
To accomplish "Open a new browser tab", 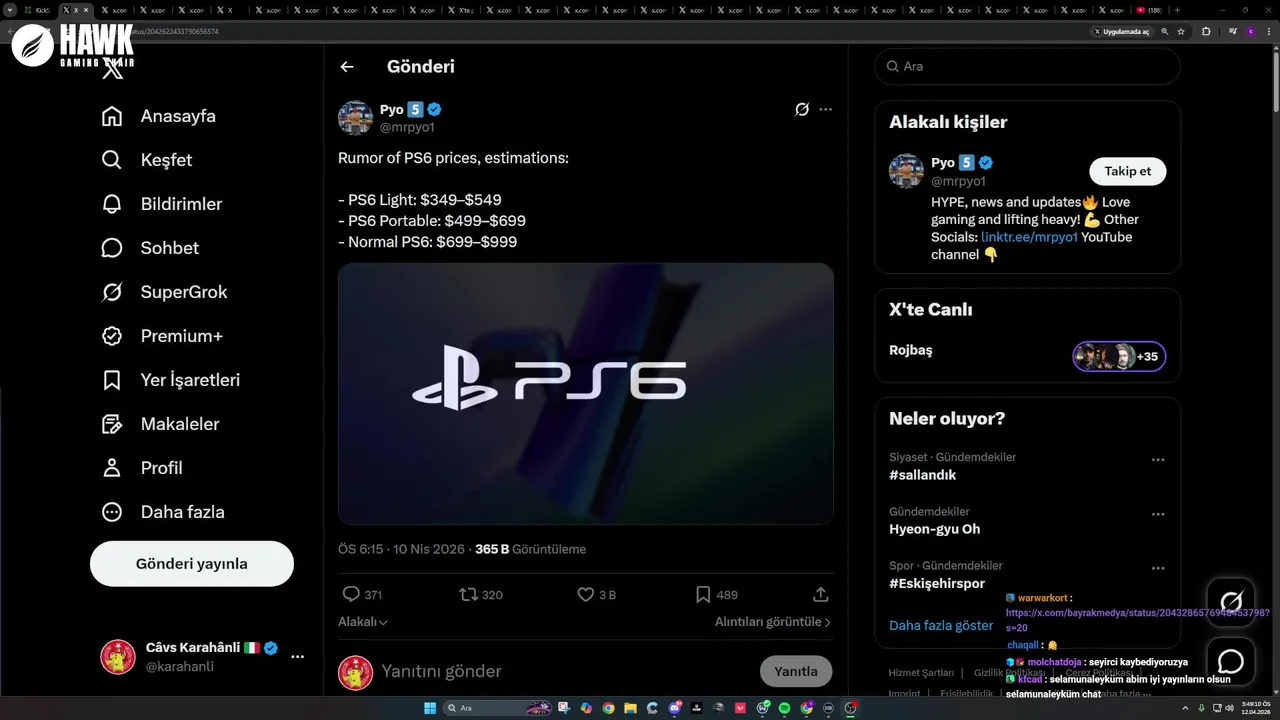I will click(1177, 10).
